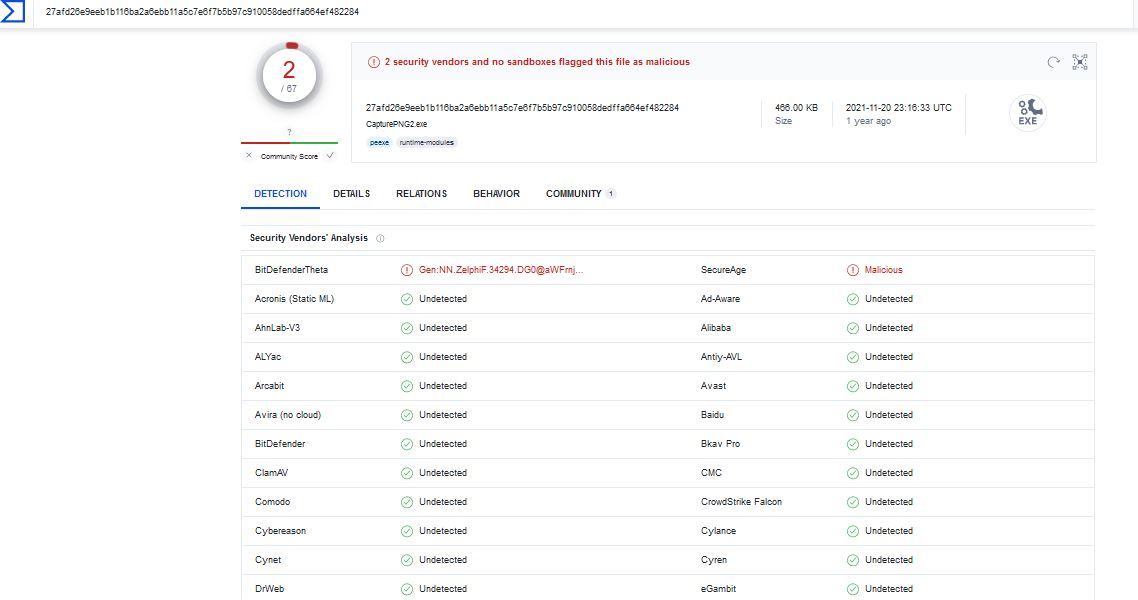Click the green check icon for CrowdStrike Falcon
This screenshot has width=1138, height=600.
pyautogui.click(x=853, y=502)
